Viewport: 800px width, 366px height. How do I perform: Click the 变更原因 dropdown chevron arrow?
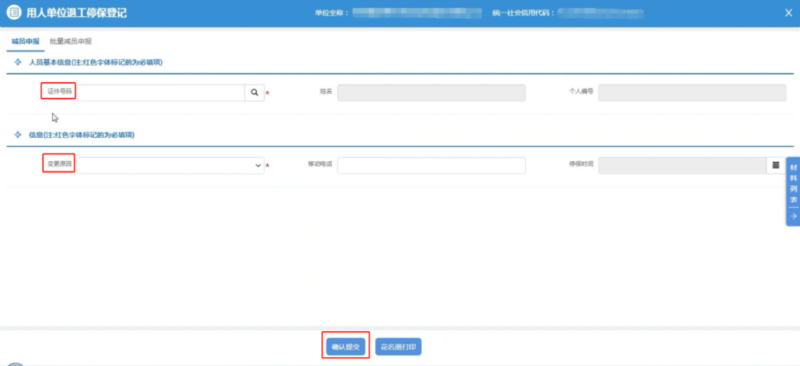(258, 166)
